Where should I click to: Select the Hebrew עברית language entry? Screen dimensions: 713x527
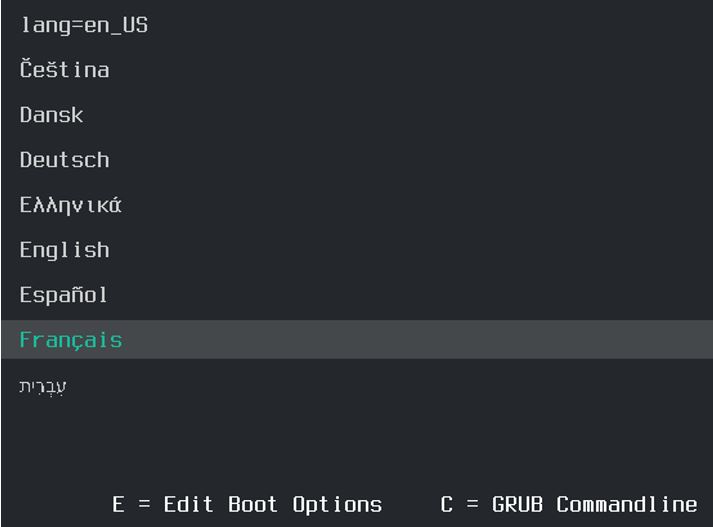[x=43, y=385]
